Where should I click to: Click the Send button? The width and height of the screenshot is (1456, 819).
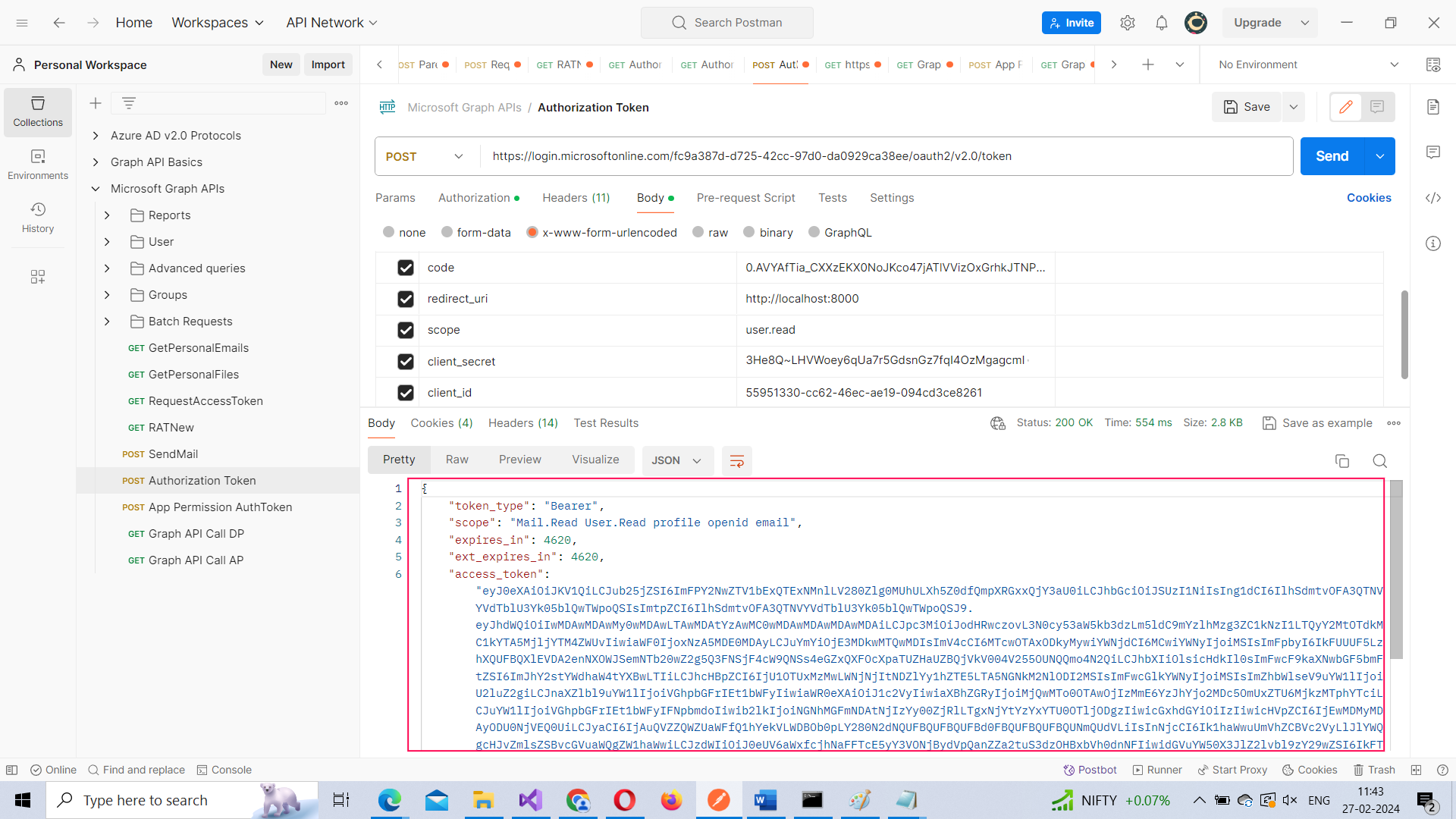pyautogui.click(x=1332, y=156)
